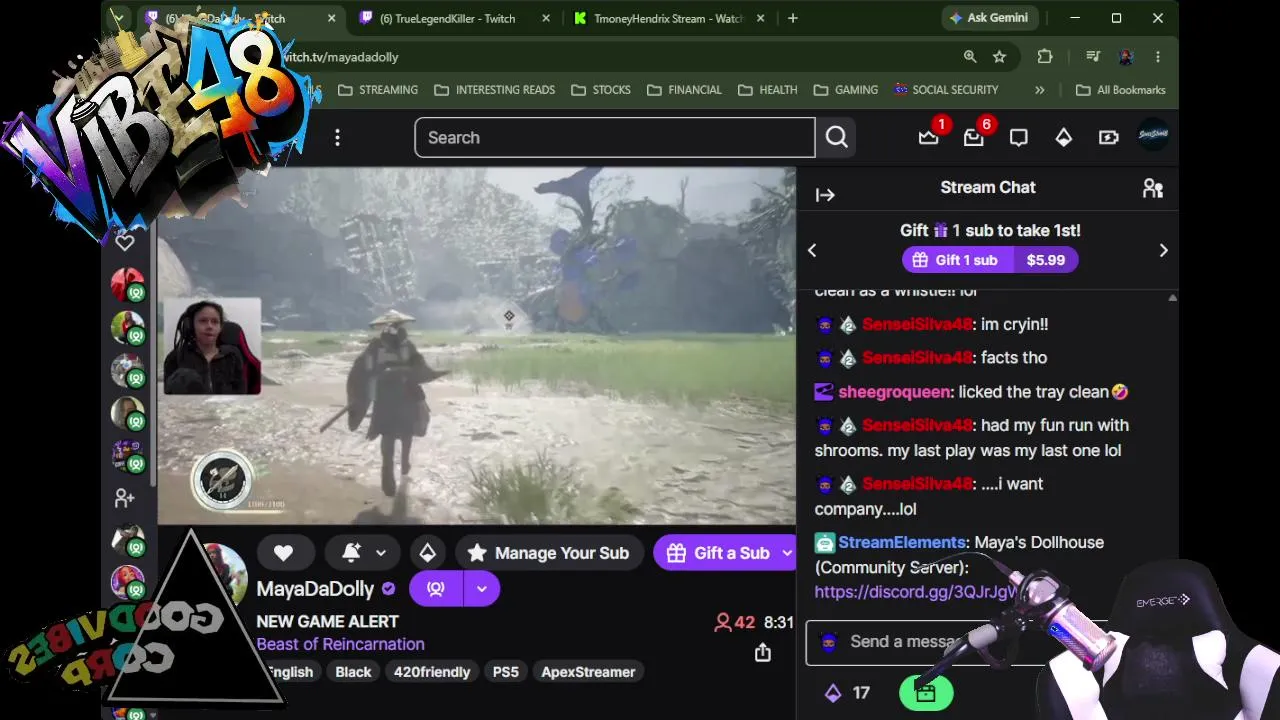Click the chat scrollbar up arrow

[x=1172, y=298]
